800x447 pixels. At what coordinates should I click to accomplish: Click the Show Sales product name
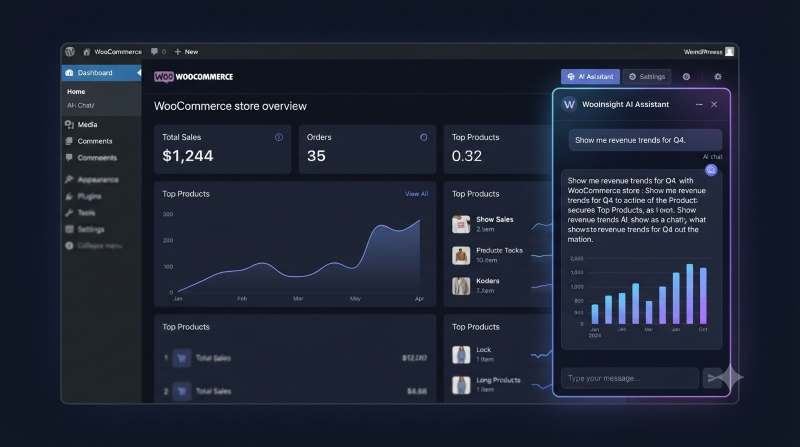(495, 219)
